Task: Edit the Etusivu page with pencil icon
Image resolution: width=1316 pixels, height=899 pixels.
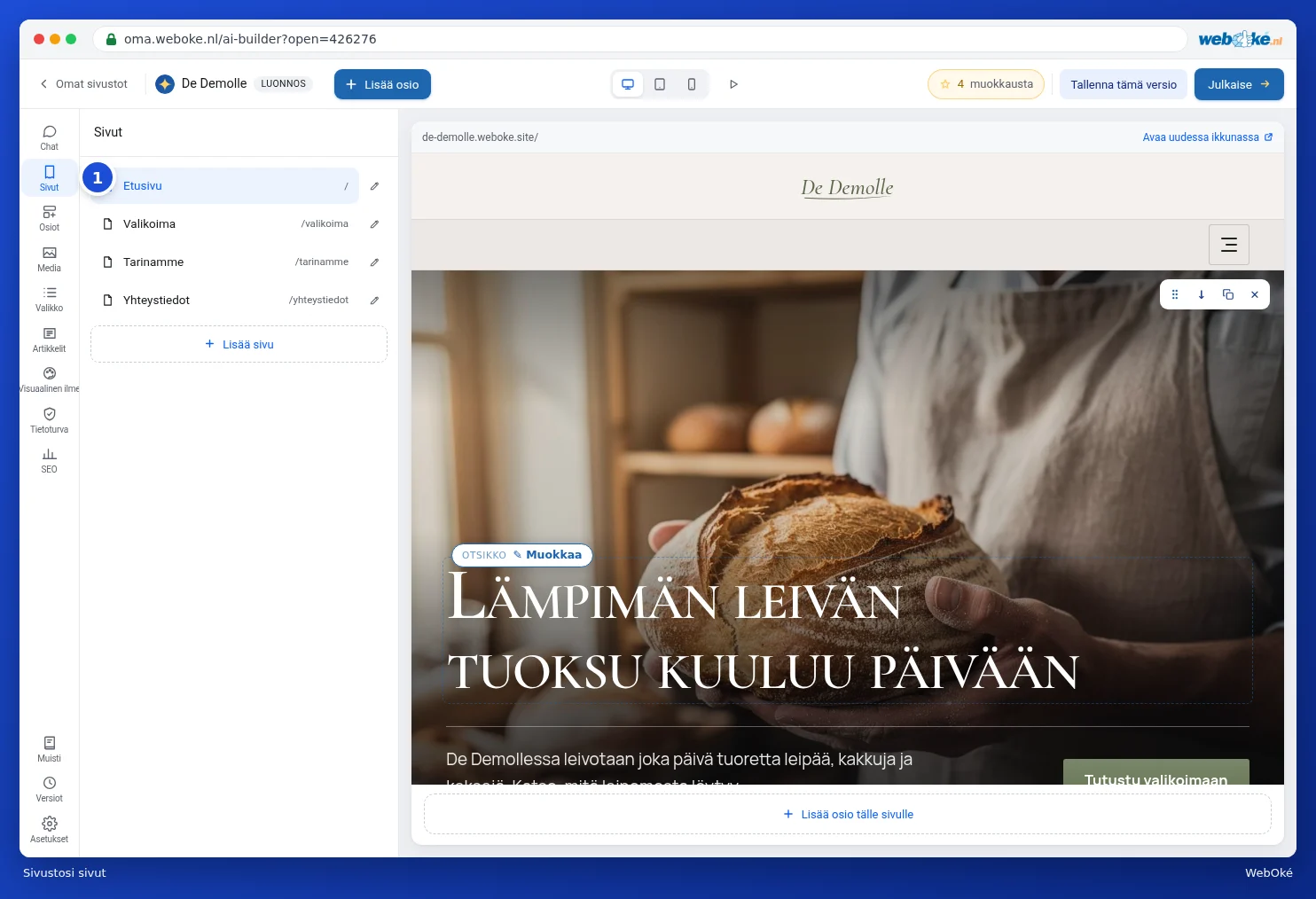Action: (374, 186)
